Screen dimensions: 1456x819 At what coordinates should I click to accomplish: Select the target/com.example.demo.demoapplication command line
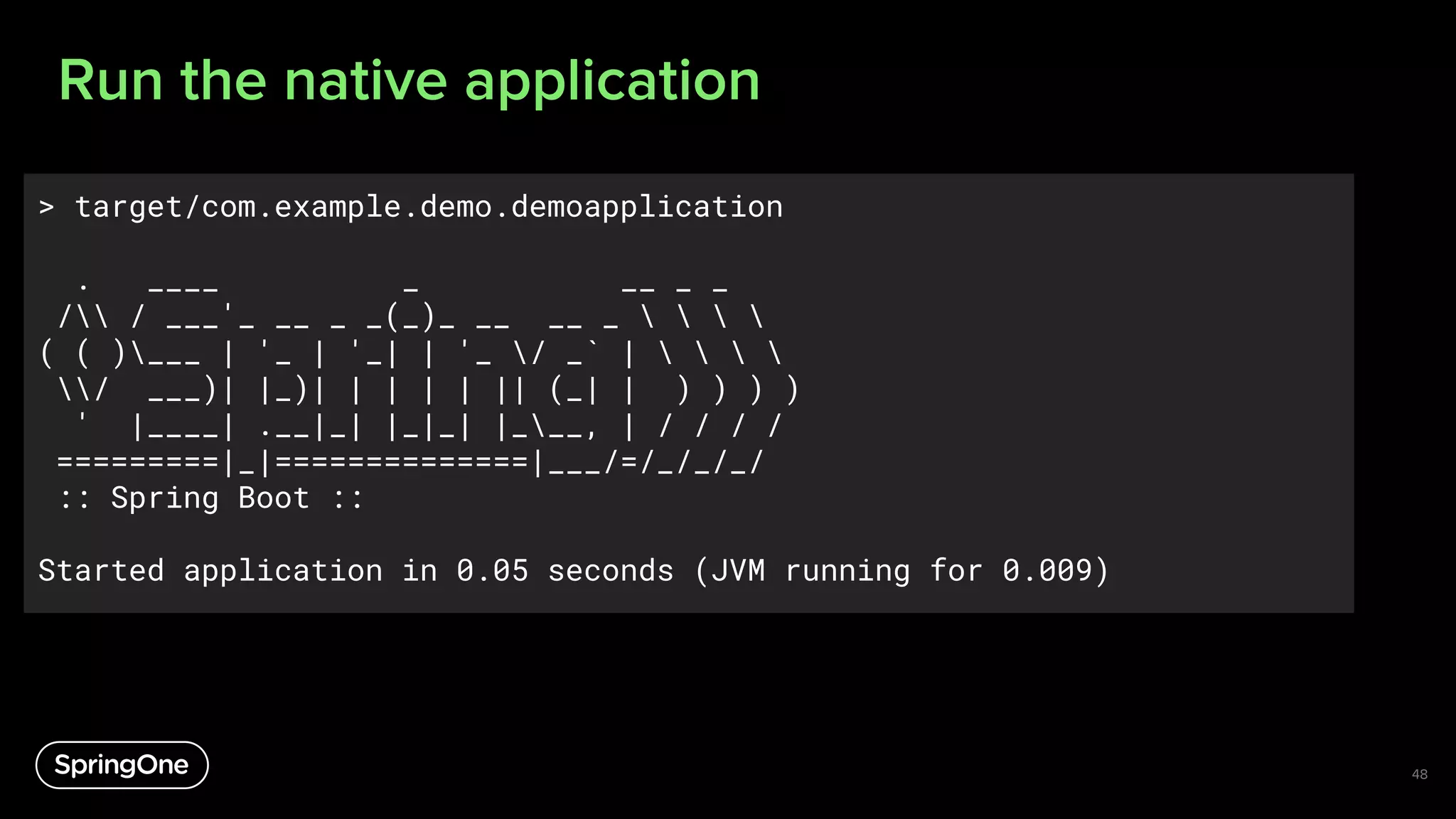[x=411, y=207]
